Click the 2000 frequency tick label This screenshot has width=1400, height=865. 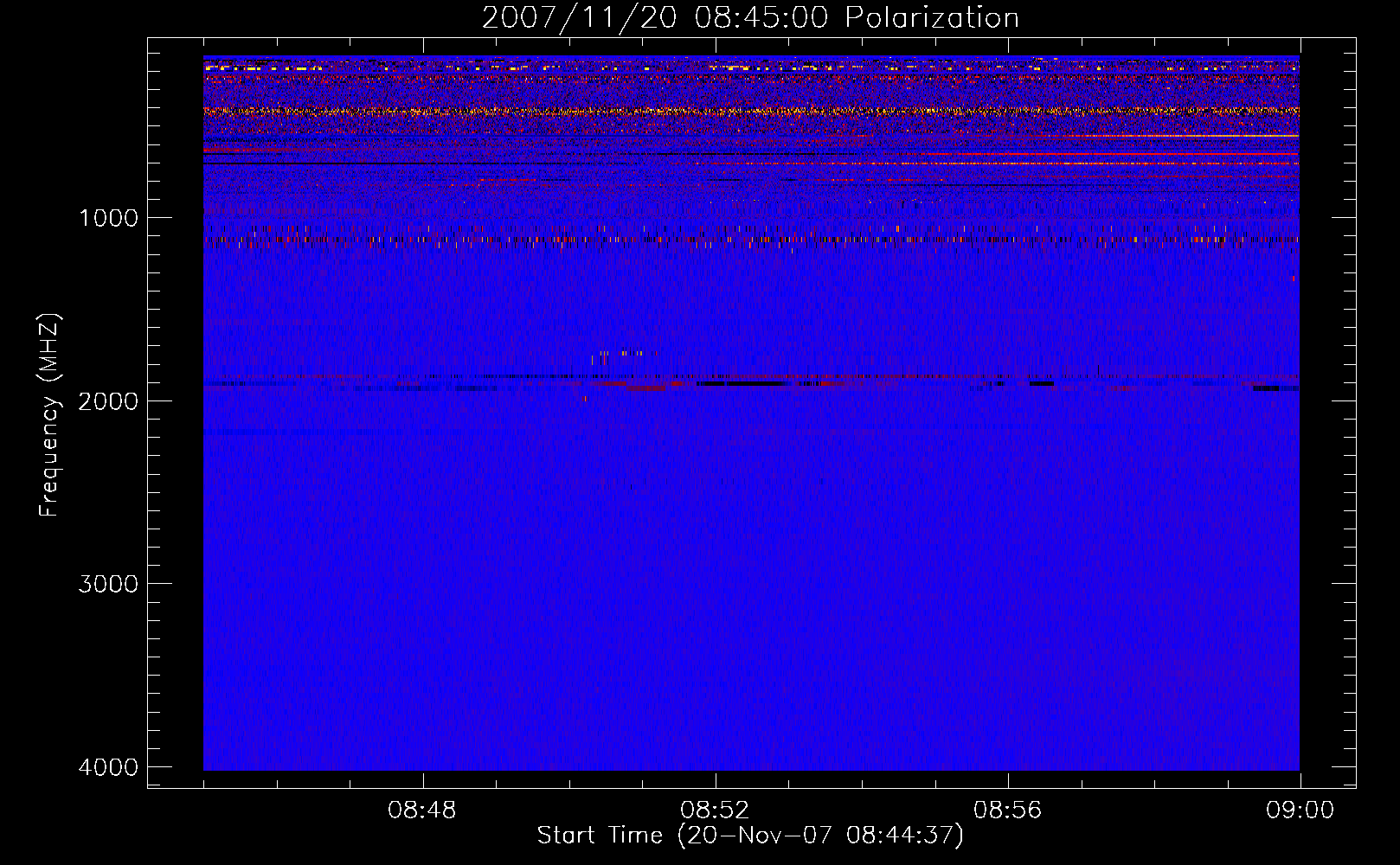point(108,400)
